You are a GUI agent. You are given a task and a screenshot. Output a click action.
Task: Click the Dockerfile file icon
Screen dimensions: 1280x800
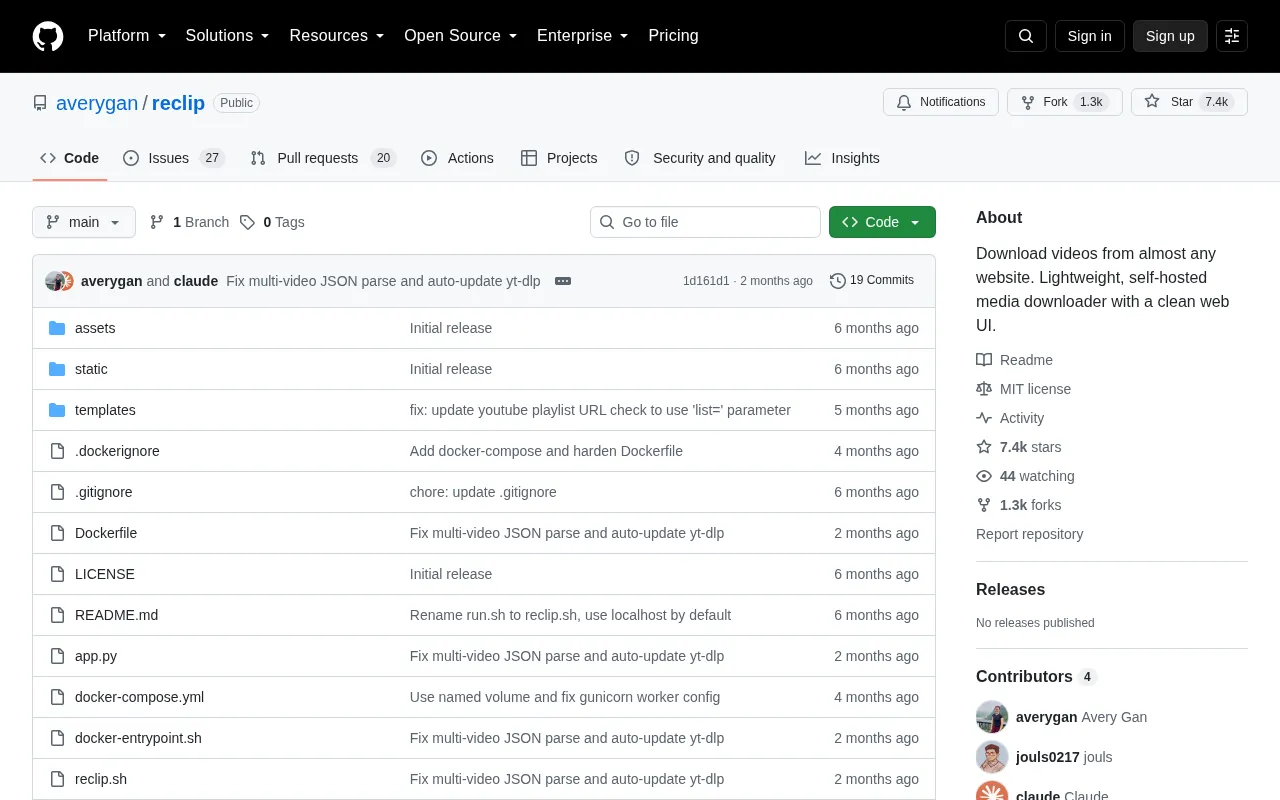[x=57, y=533]
